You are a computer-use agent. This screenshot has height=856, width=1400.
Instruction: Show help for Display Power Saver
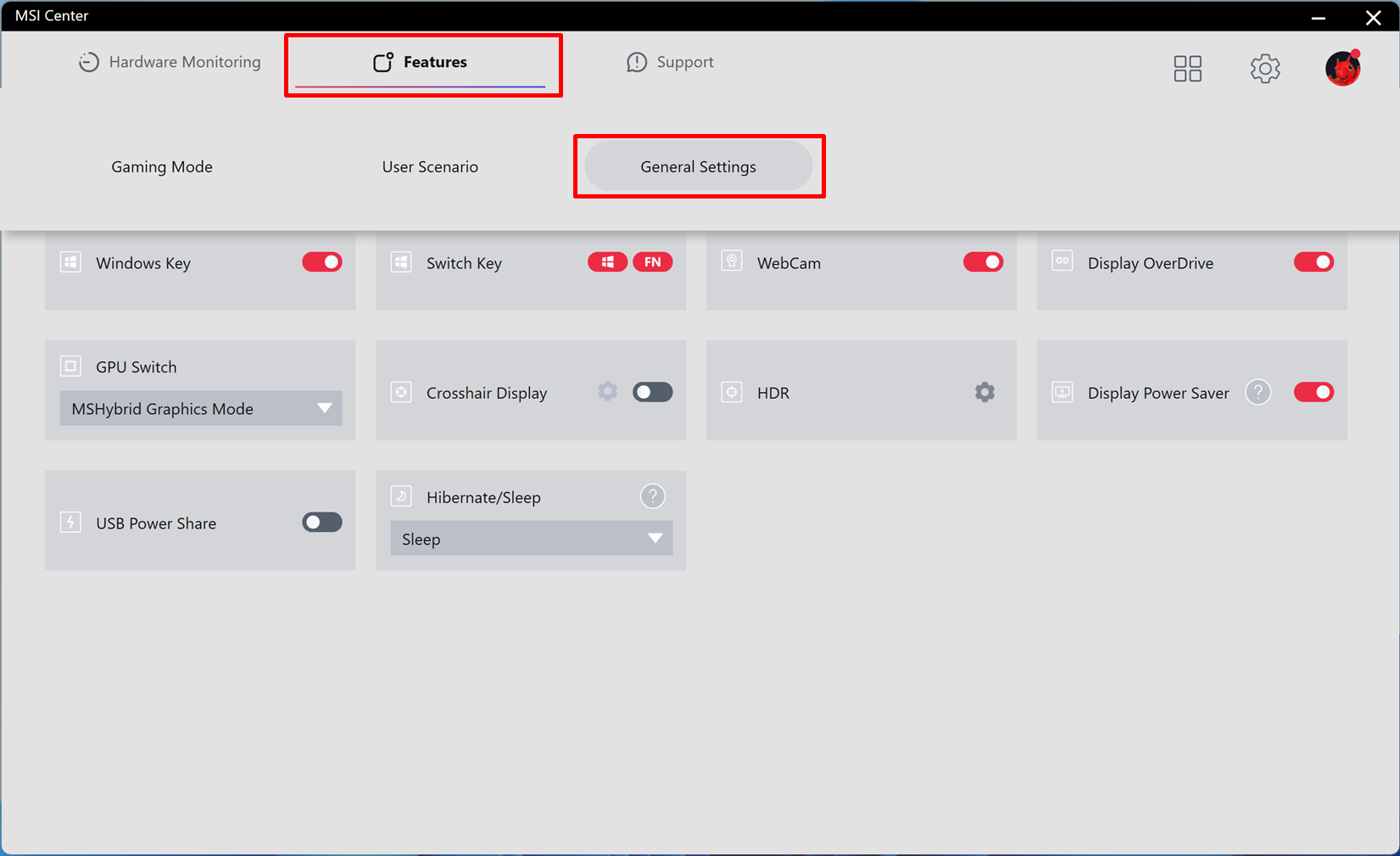(1258, 392)
